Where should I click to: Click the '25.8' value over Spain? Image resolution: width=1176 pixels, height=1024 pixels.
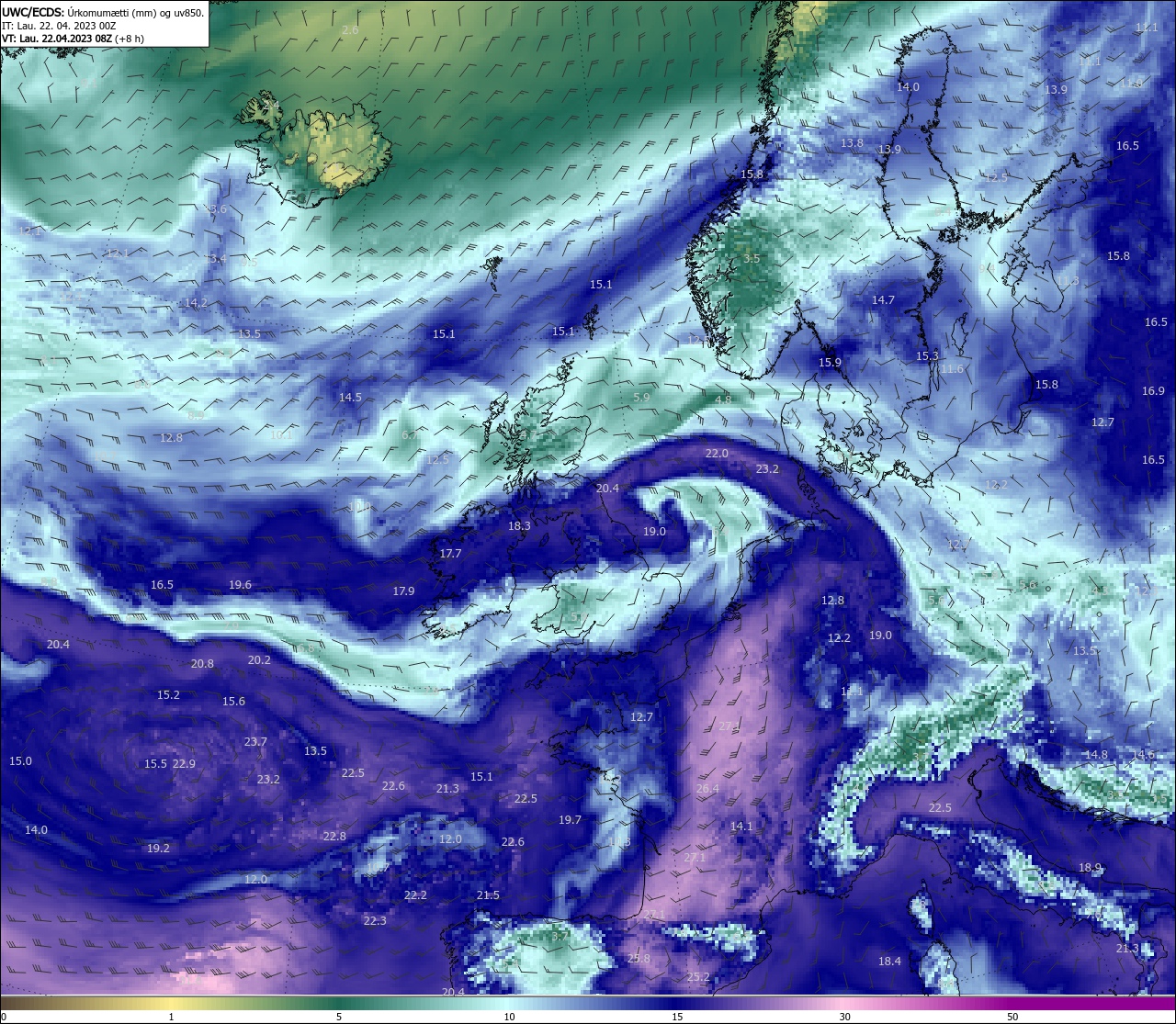coord(639,959)
